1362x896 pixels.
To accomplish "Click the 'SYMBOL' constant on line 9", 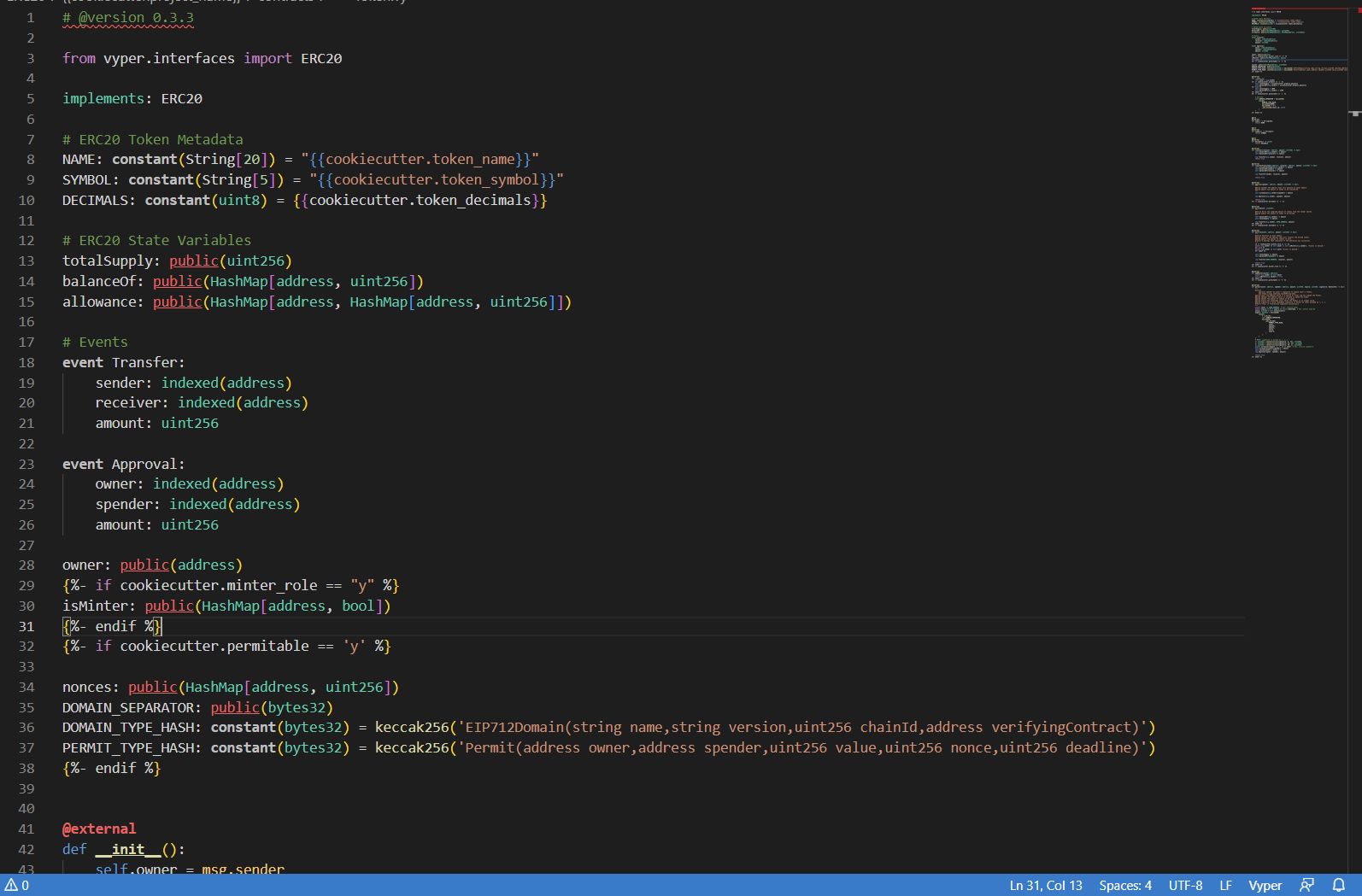I will [87, 179].
